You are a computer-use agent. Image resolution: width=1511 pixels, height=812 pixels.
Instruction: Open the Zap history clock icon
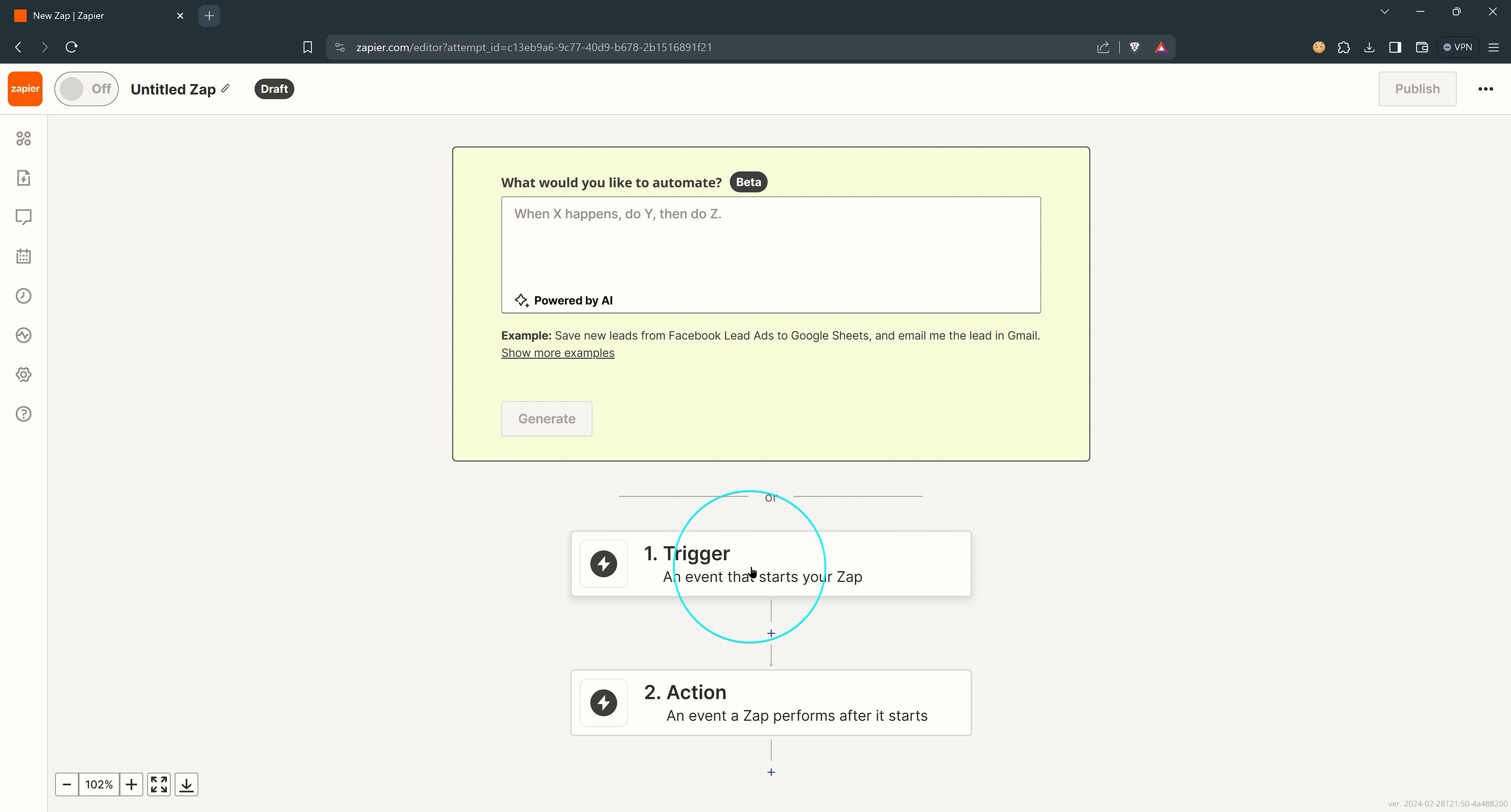click(x=24, y=295)
